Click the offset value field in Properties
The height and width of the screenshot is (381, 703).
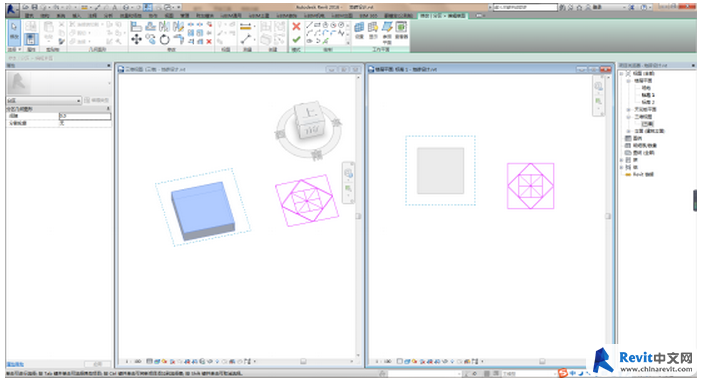(x=85, y=116)
